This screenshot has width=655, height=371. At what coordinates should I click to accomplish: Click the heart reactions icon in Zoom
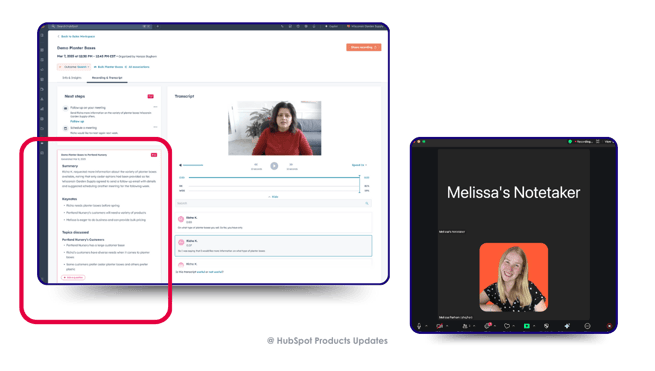coord(507,326)
